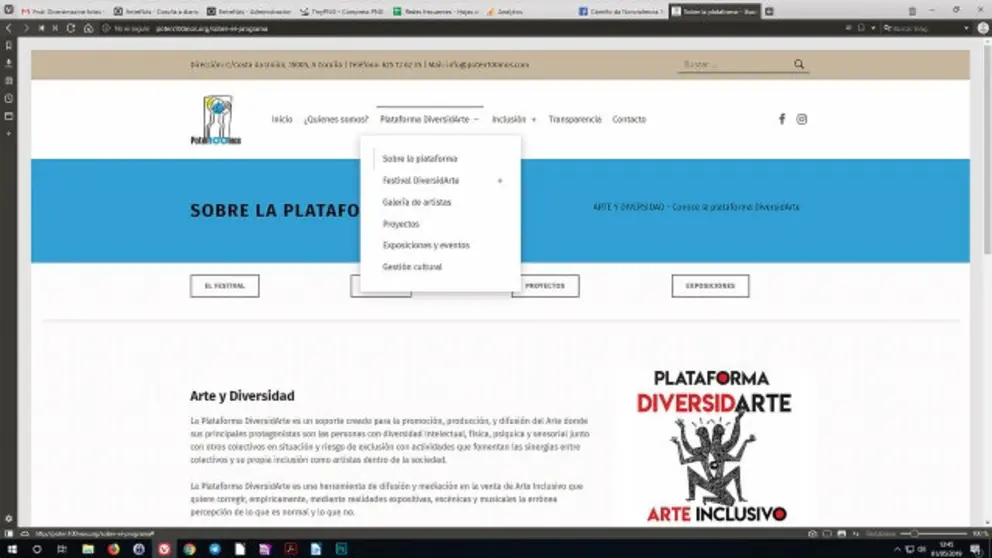
Task: Open the closed tabs trash can
Action: (x=912, y=11)
